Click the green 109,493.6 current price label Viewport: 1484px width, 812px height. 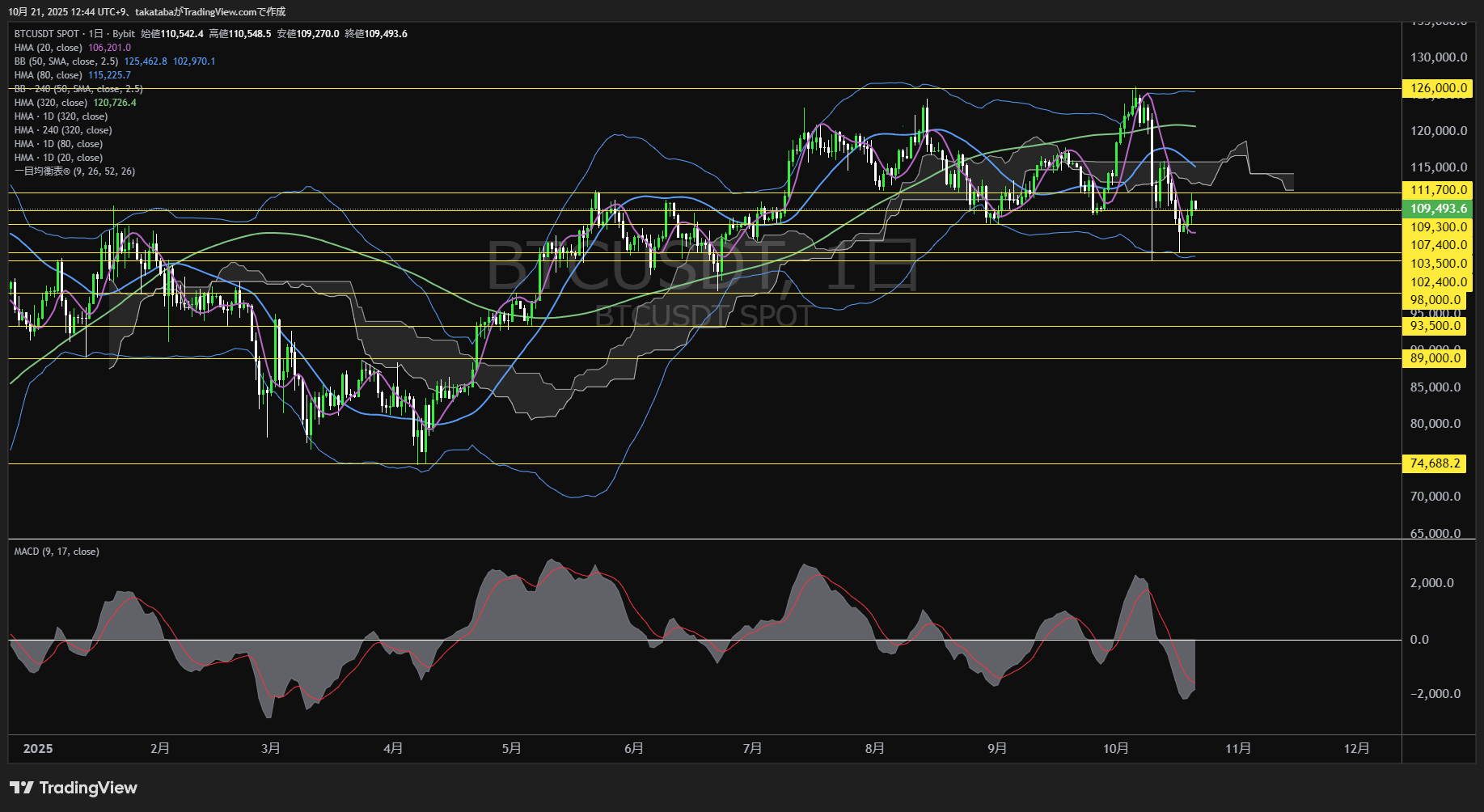tap(1437, 209)
